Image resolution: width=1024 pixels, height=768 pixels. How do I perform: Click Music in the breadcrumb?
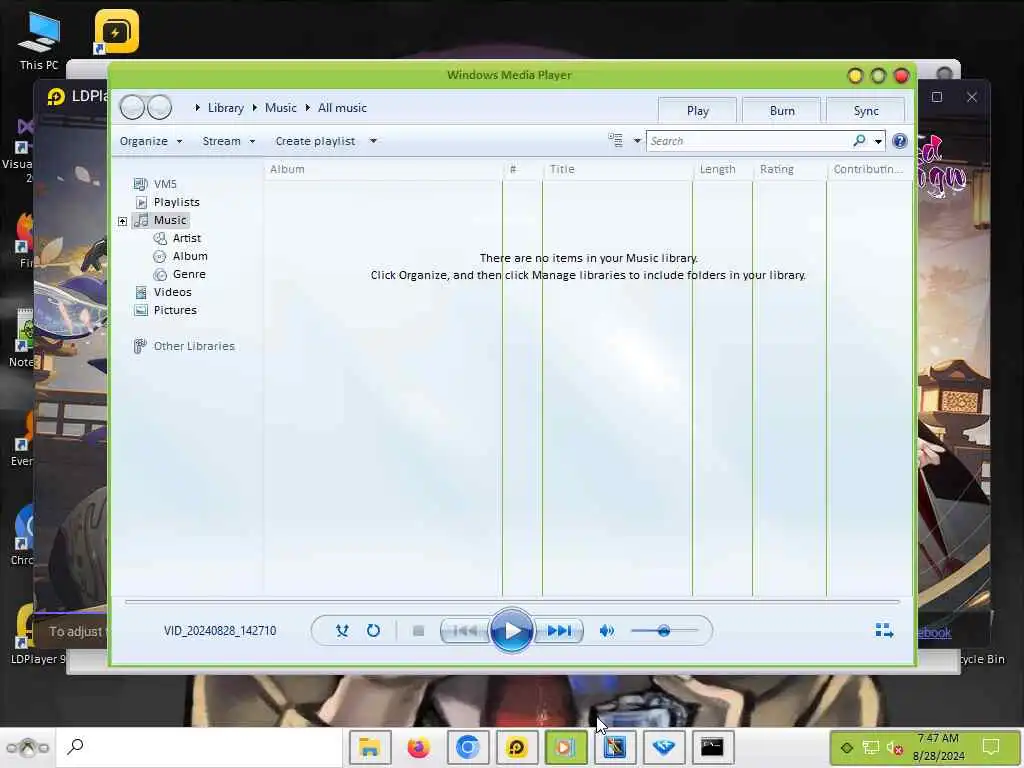click(x=281, y=108)
